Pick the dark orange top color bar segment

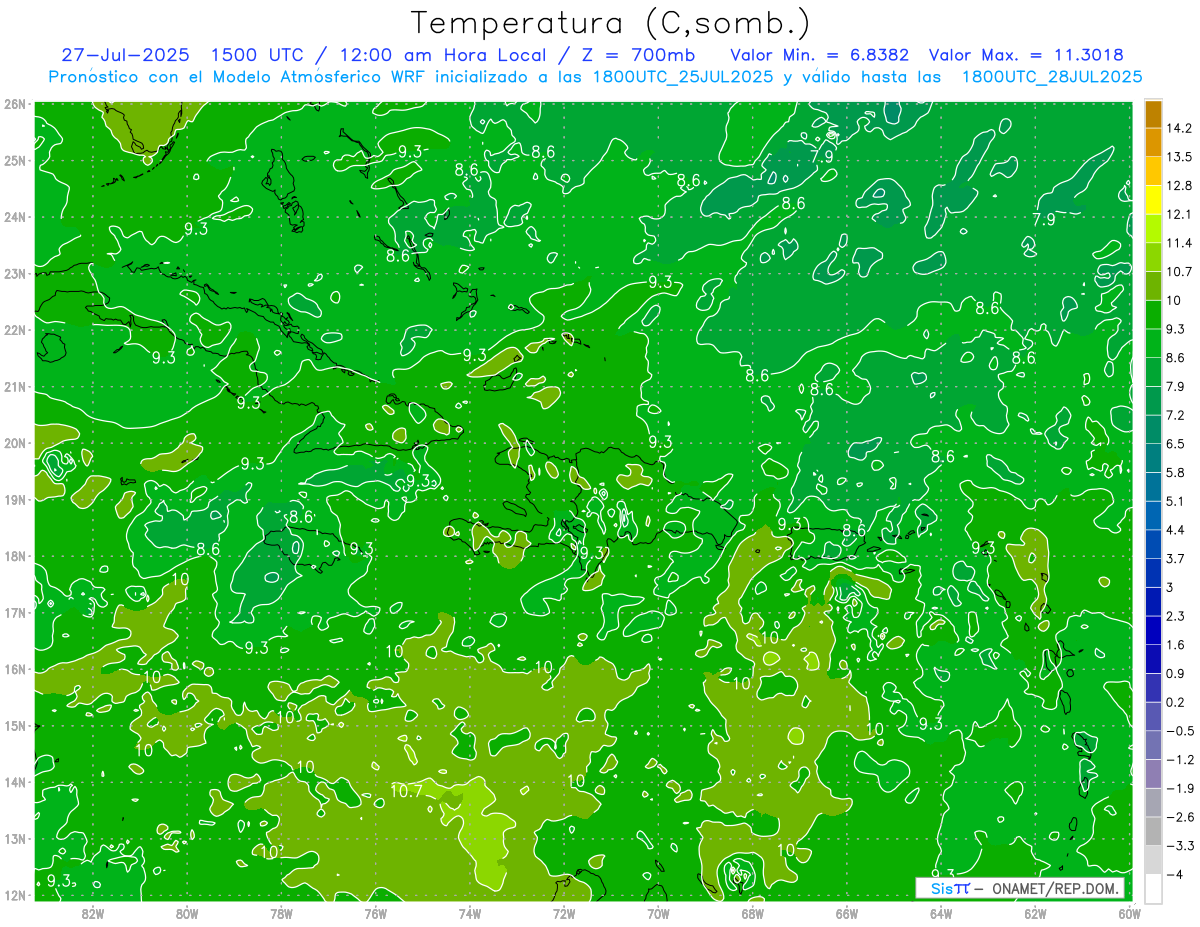click(1153, 114)
